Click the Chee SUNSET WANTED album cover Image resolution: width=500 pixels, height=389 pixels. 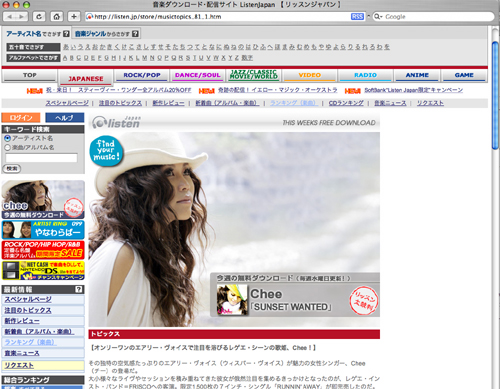point(232,300)
